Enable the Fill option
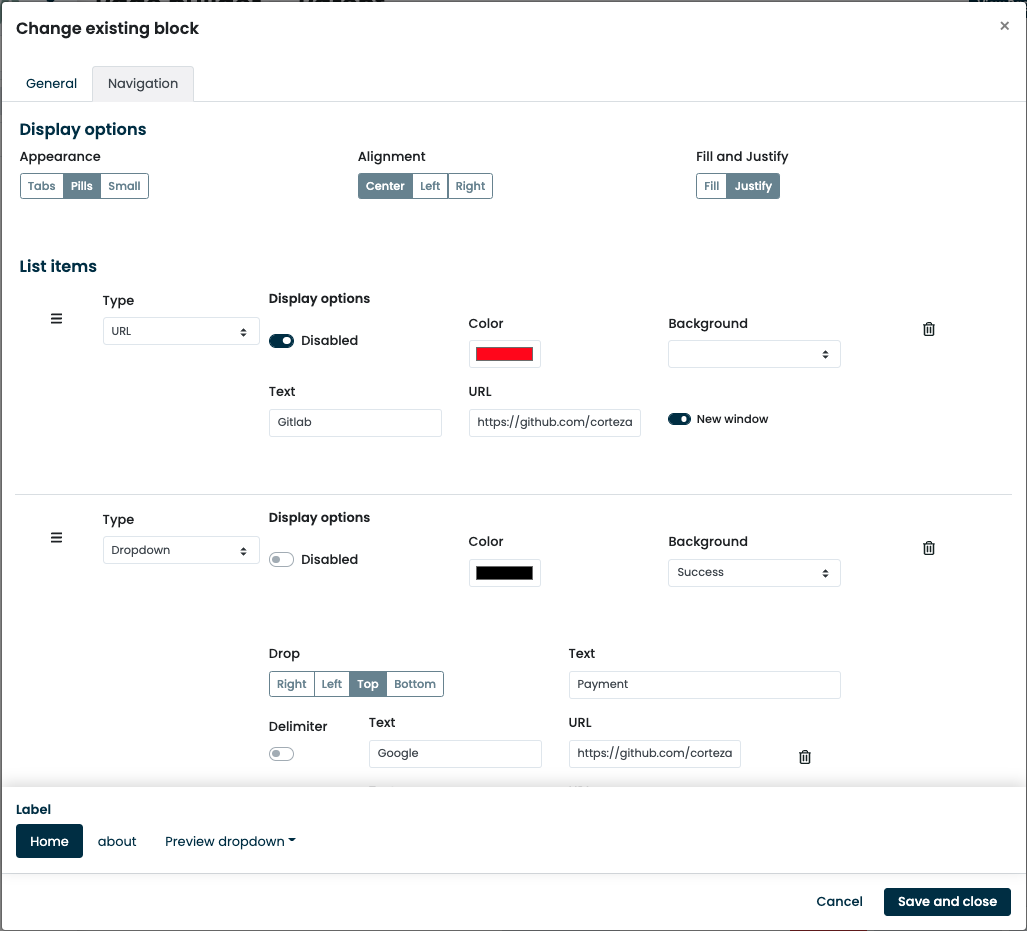Viewport: 1027px width, 931px height. (711, 186)
